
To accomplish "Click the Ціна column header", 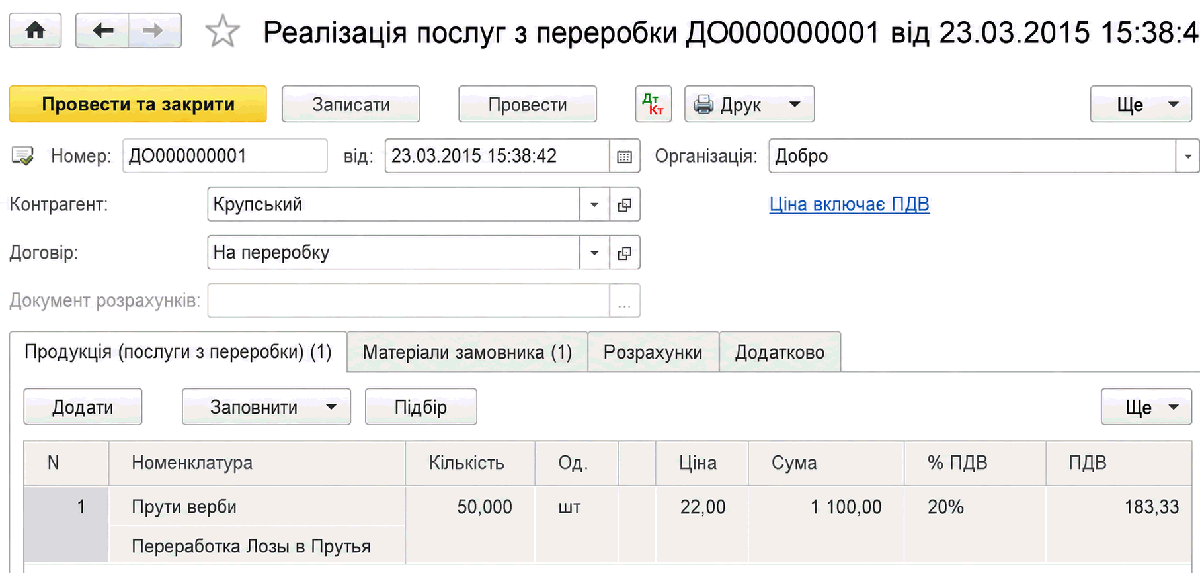I will [700, 463].
